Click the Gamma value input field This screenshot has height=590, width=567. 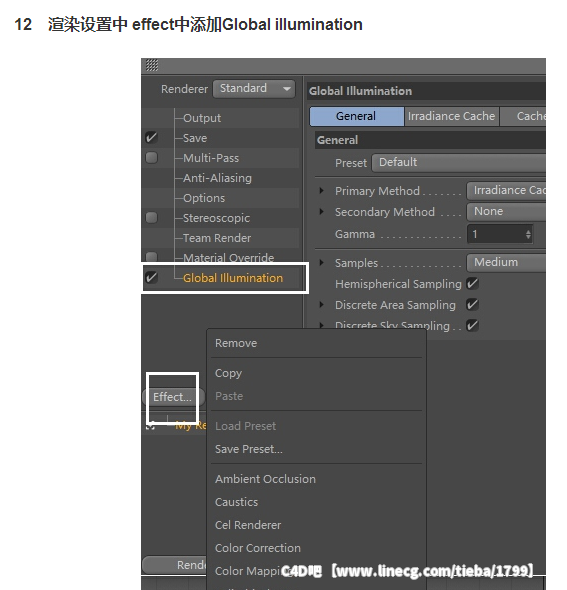[496, 234]
